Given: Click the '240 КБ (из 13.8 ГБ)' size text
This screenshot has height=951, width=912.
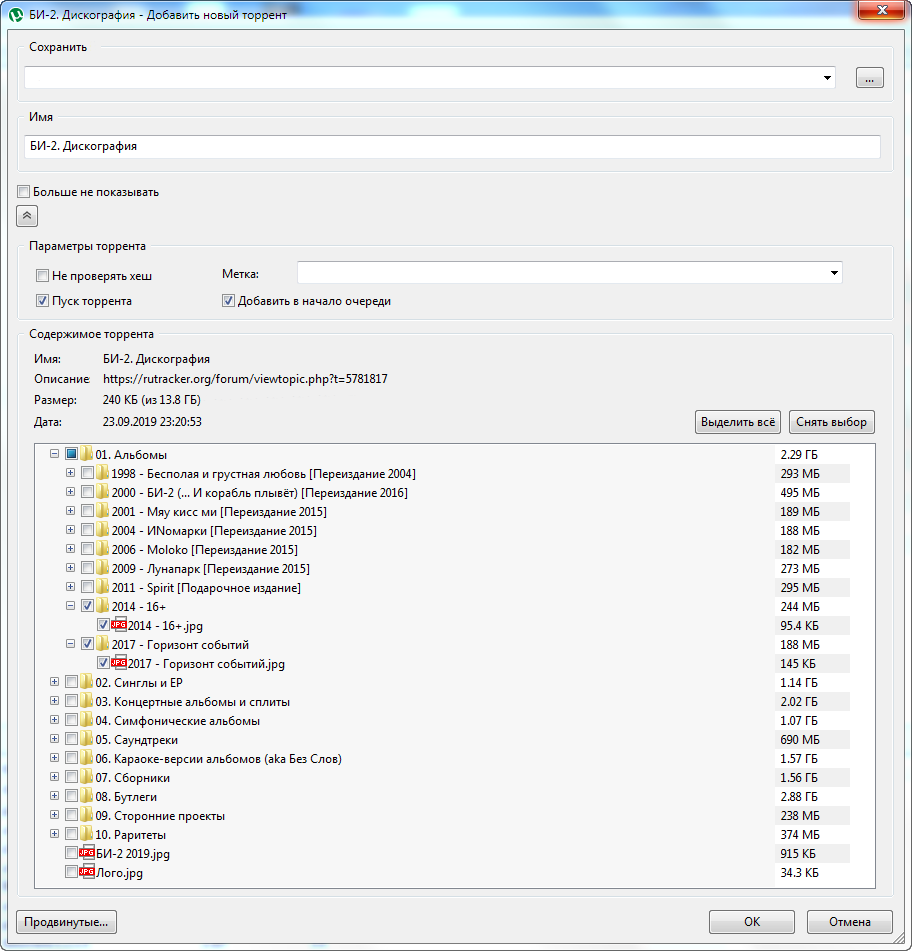Looking at the screenshot, I should coord(152,400).
